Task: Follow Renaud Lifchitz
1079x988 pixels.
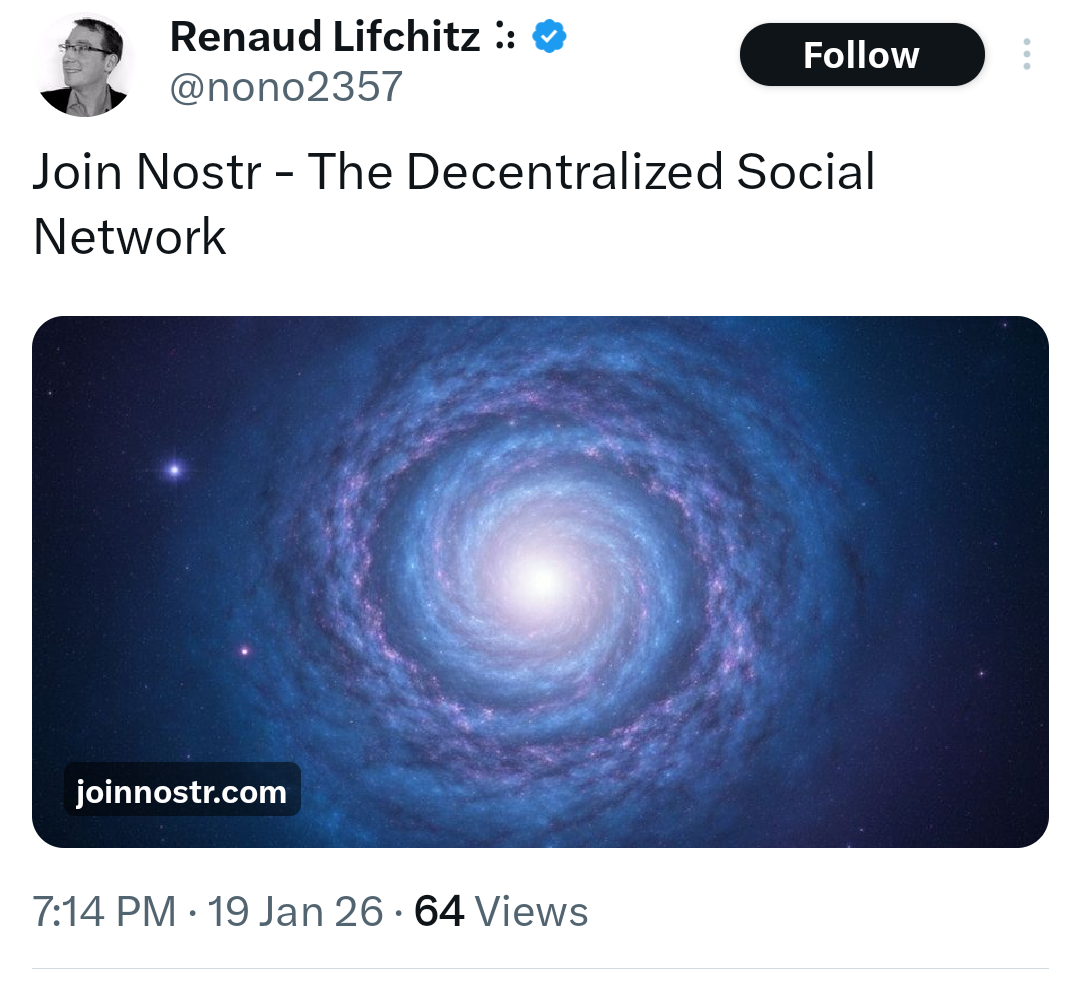Action: point(861,54)
